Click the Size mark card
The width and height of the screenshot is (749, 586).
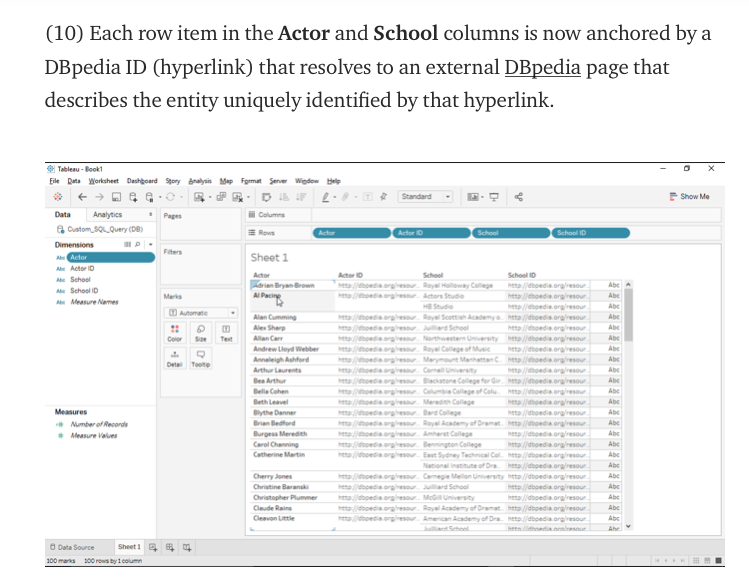201,333
